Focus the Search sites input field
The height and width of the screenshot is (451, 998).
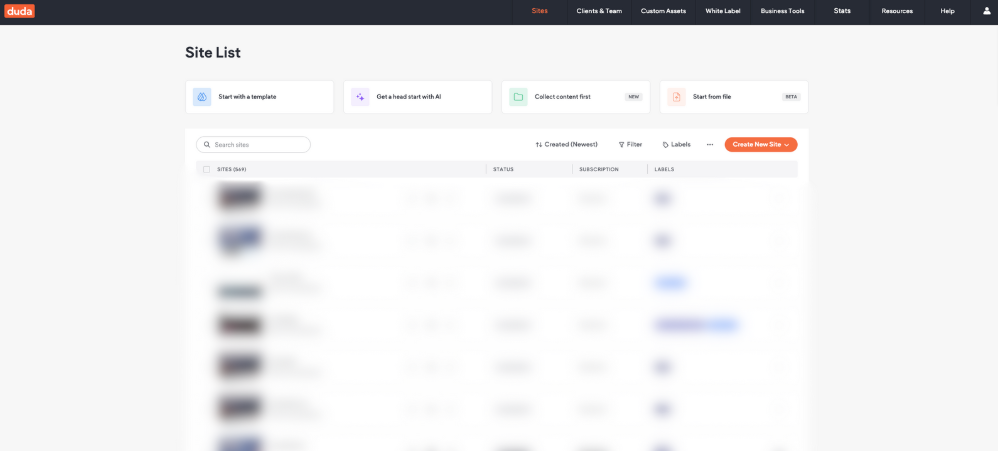[259, 145]
